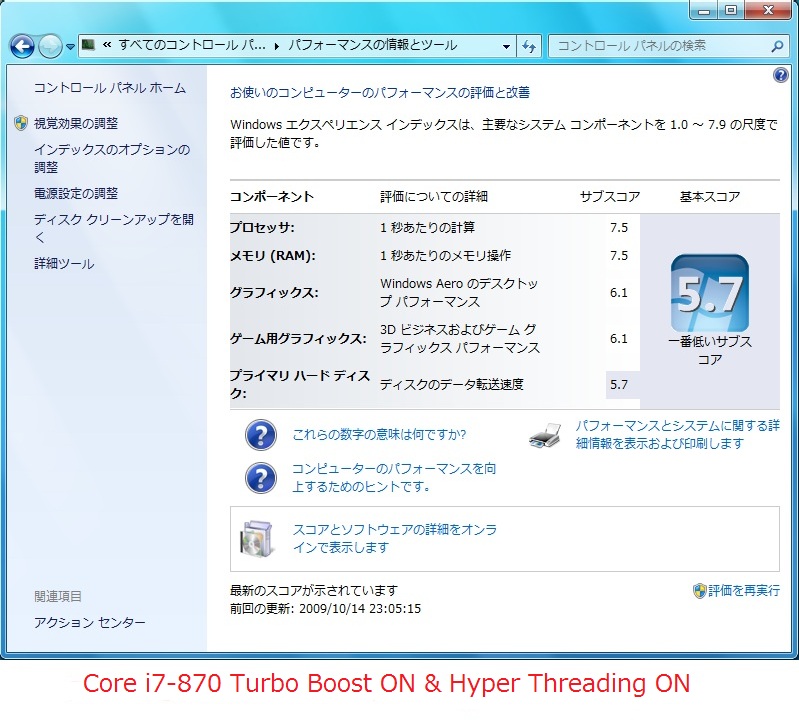Click the プロセッサ: row label
The width and height of the screenshot is (799, 722).
262,227
